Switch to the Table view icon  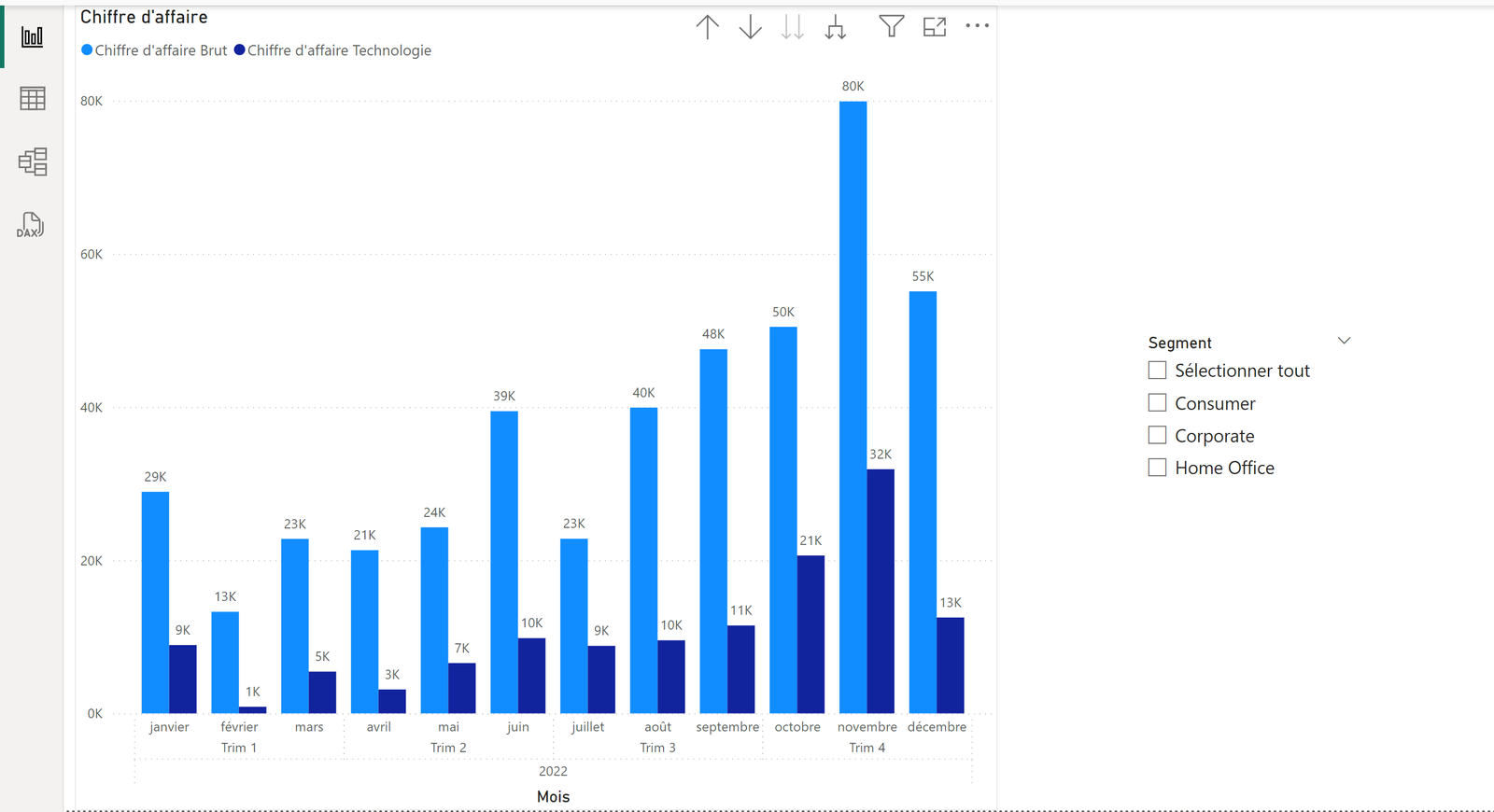click(x=32, y=99)
